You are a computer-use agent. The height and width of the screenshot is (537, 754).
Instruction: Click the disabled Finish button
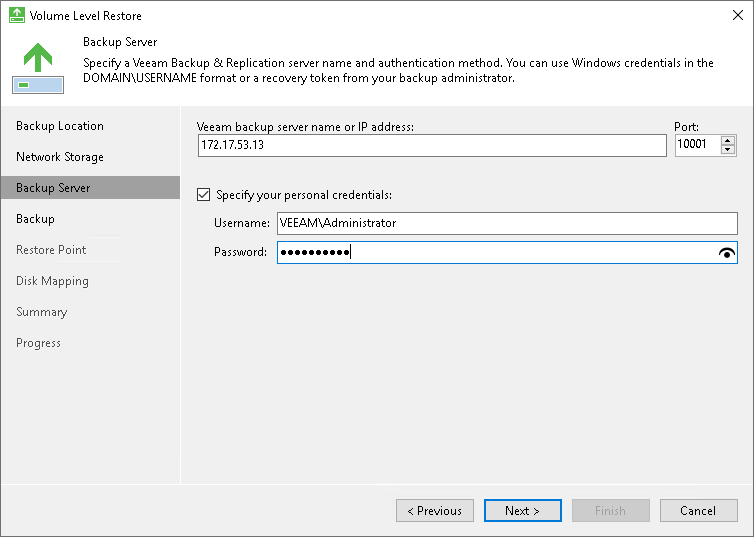(x=611, y=511)
